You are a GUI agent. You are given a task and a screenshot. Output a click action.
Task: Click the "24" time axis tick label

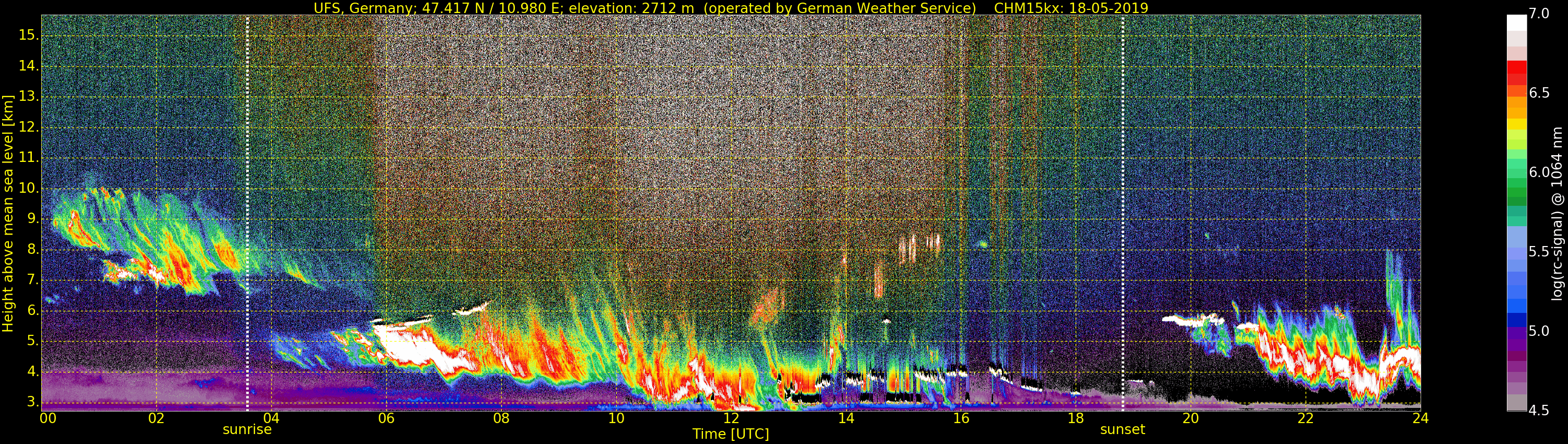click(x=1421, y=418)
